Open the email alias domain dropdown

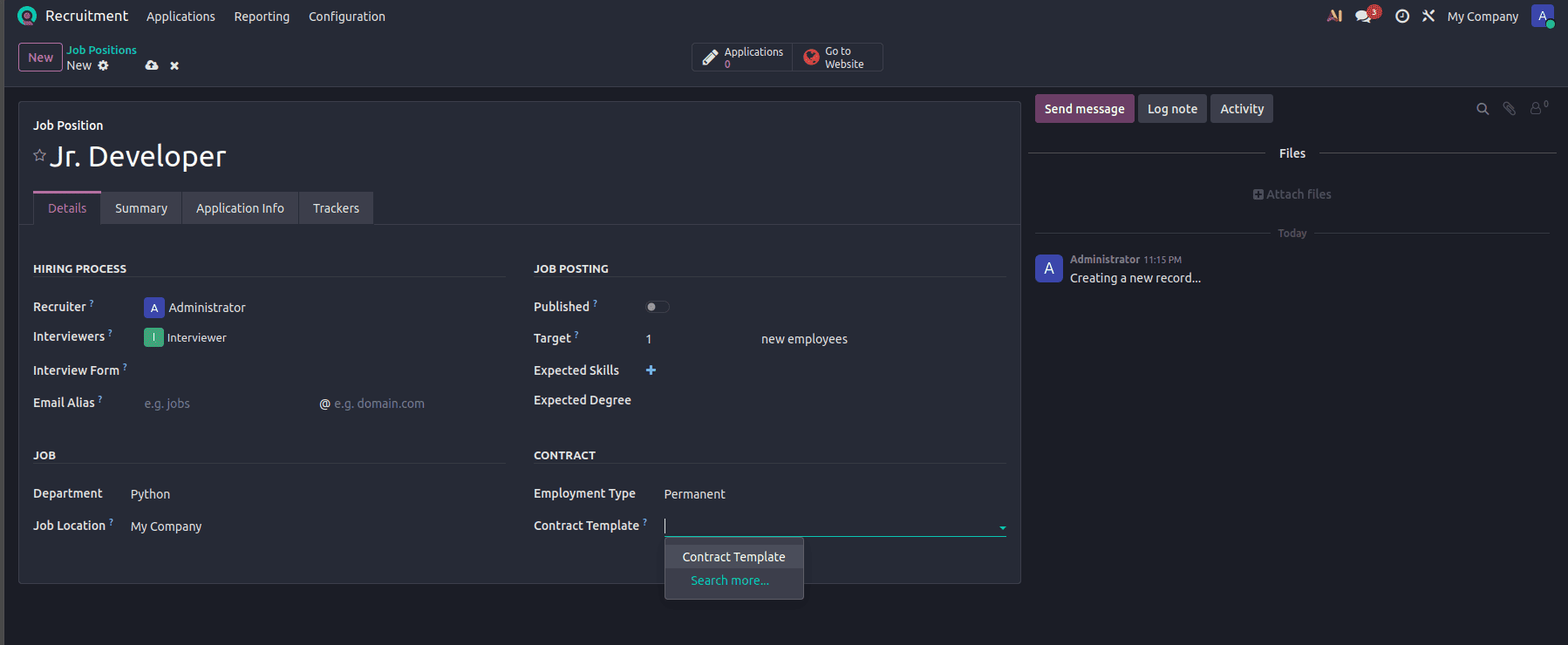(x=419, y=404)
